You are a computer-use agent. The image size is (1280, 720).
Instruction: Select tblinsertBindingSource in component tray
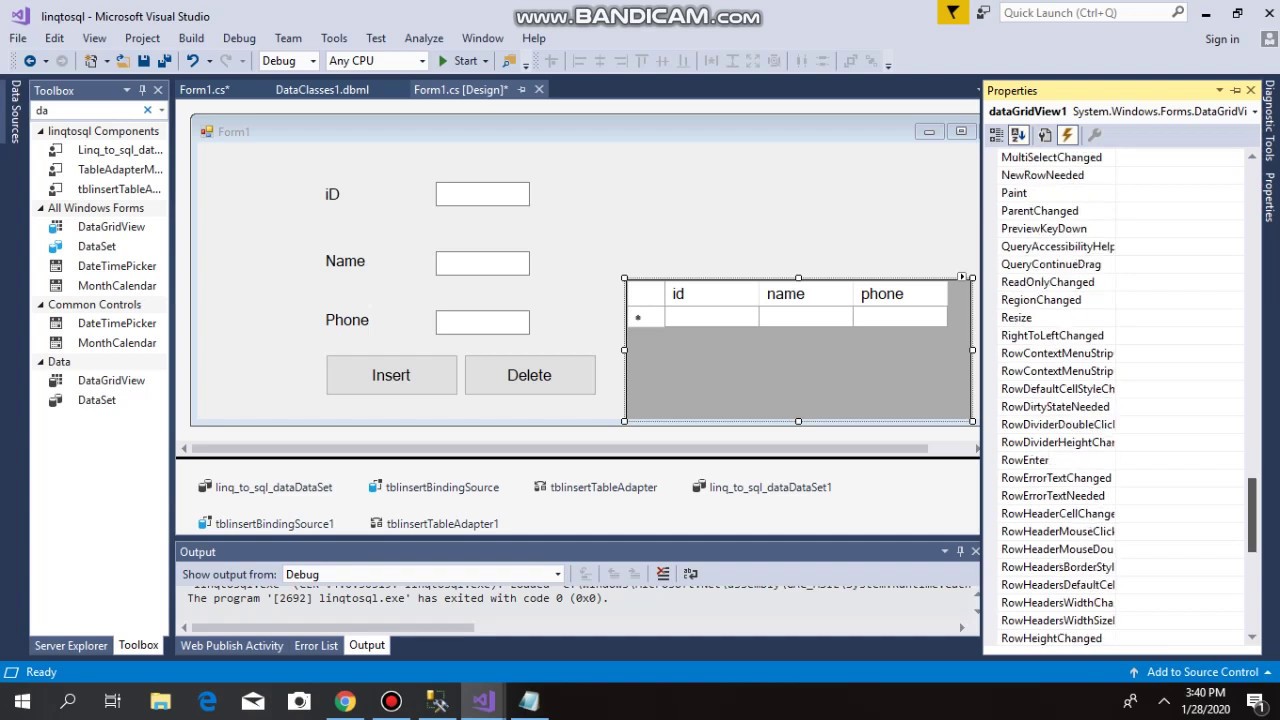(x=433, y=487)
